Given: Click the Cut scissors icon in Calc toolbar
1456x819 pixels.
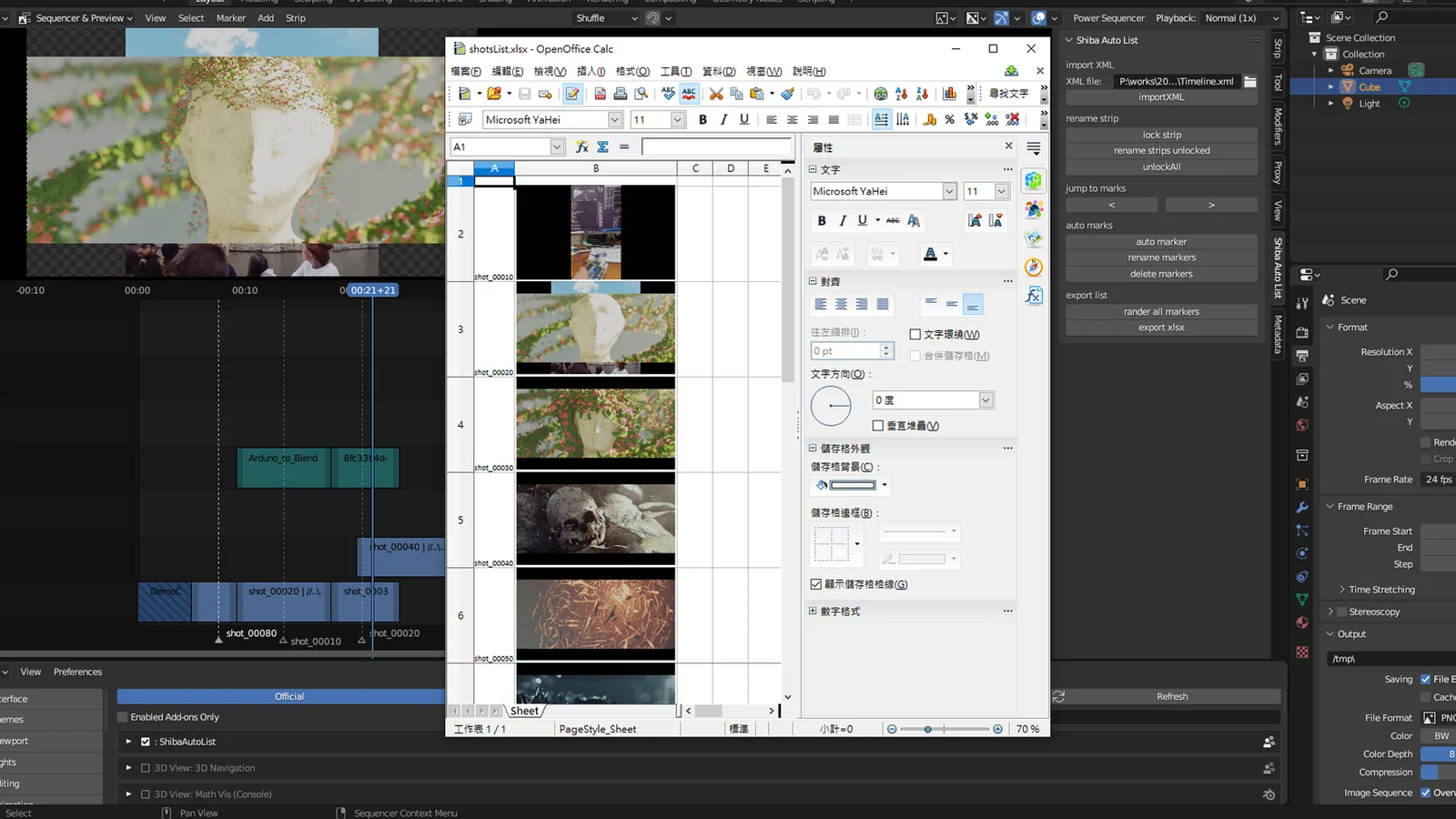Looking at the screenshot, I should click(716, 94).
